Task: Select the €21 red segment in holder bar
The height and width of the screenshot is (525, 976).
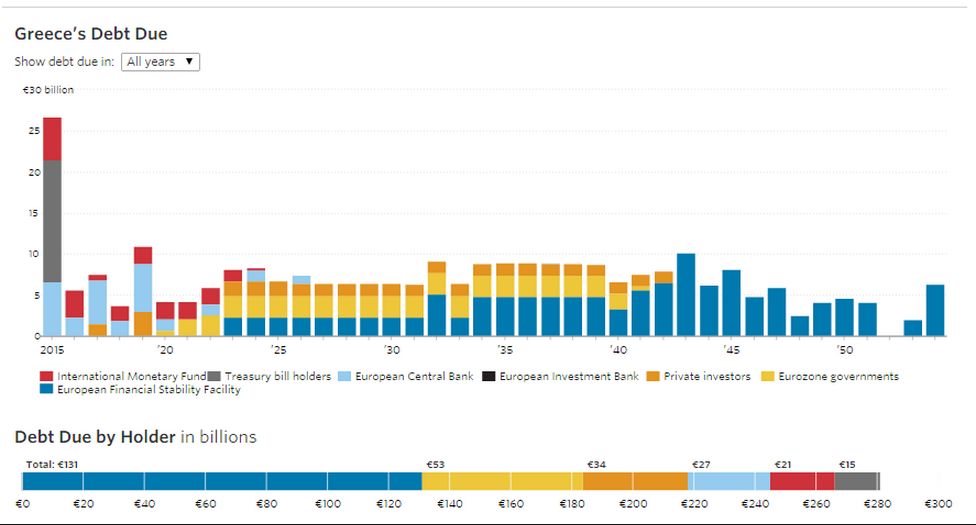Action: click(x=802, y=480)
